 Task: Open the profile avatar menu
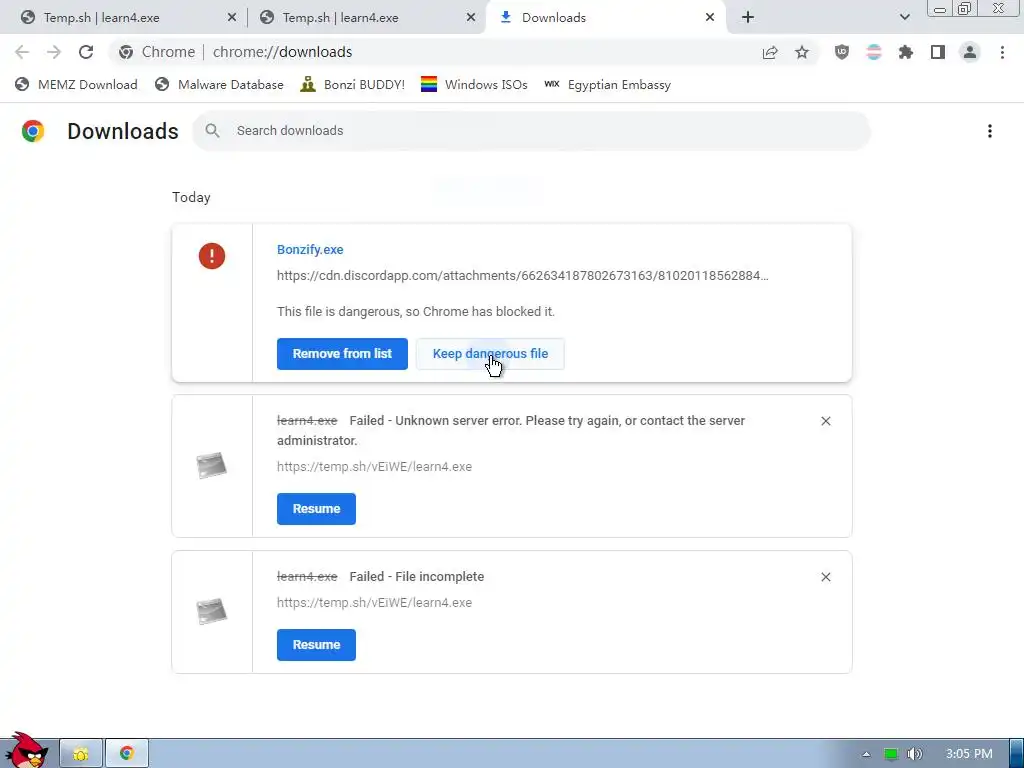970,52
